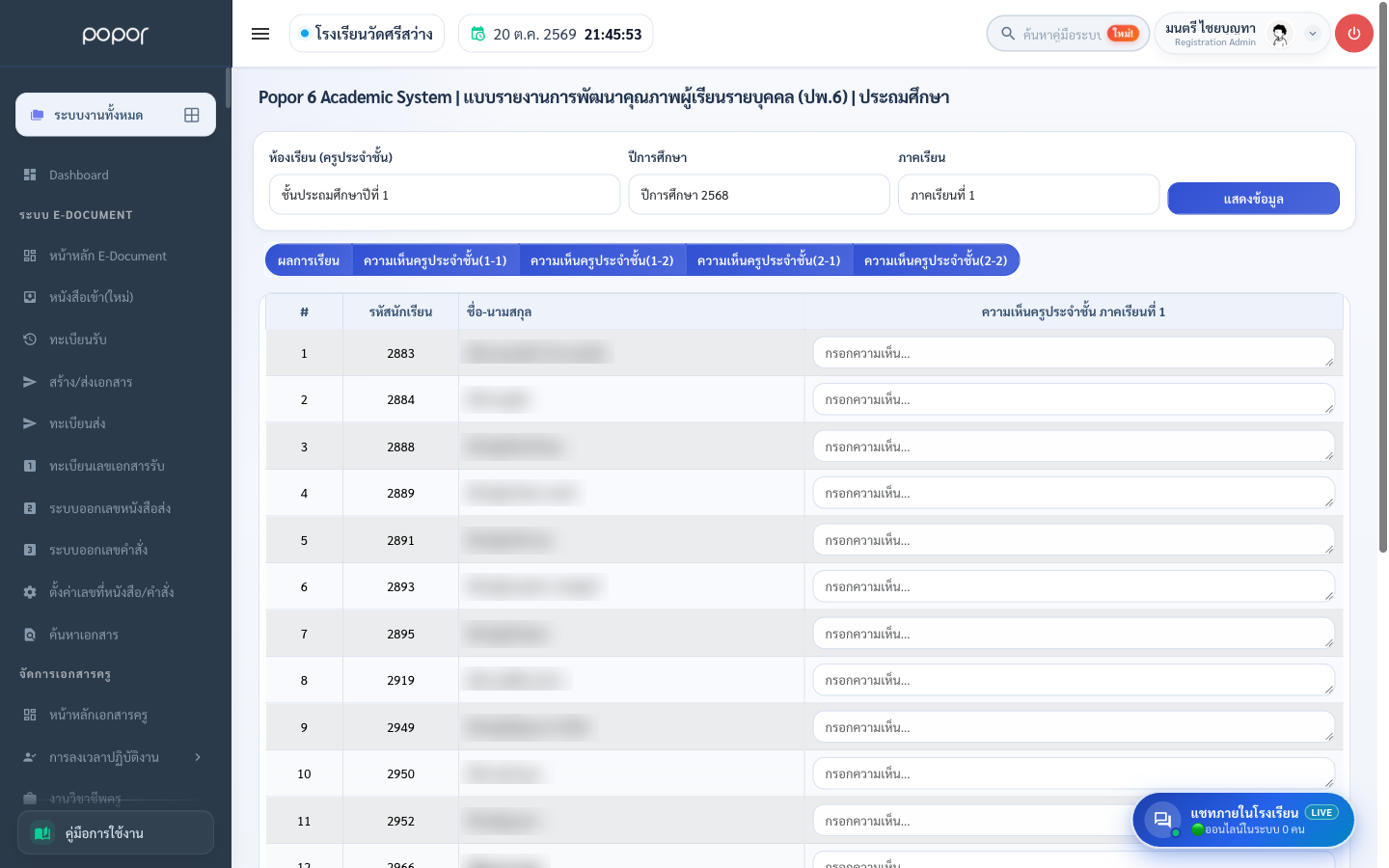This screenshot has height=868, width=1389.
Task: Expand the user profile dropdown arrow
Action: [1312, 34]
